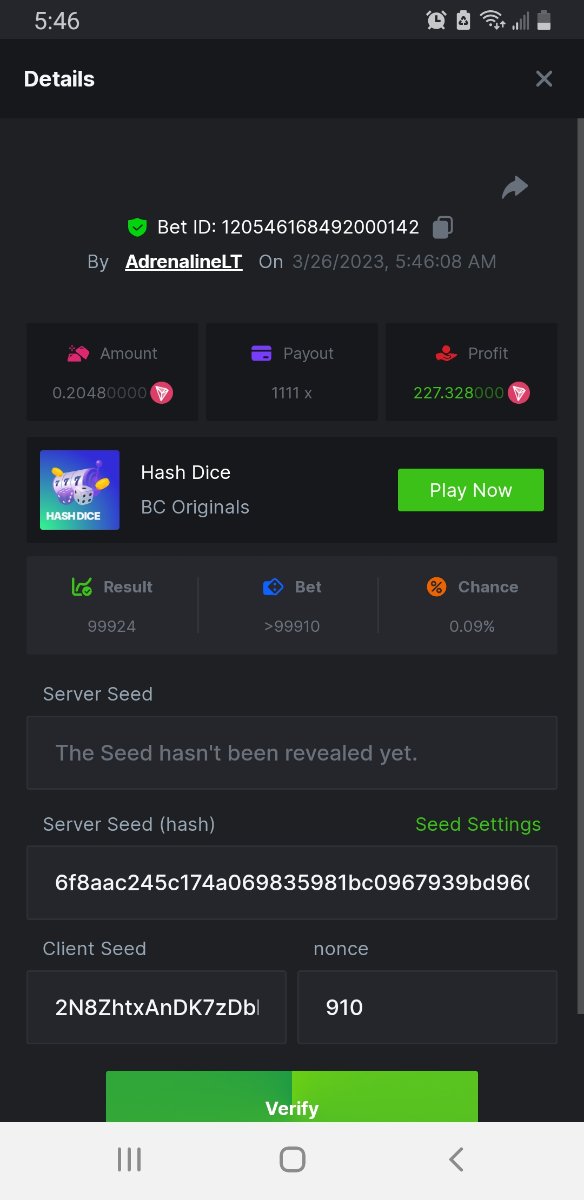This screenshot has width=584, height=1200.
Task: Tap the green Result chart icon
Action: tap(82, 587)
